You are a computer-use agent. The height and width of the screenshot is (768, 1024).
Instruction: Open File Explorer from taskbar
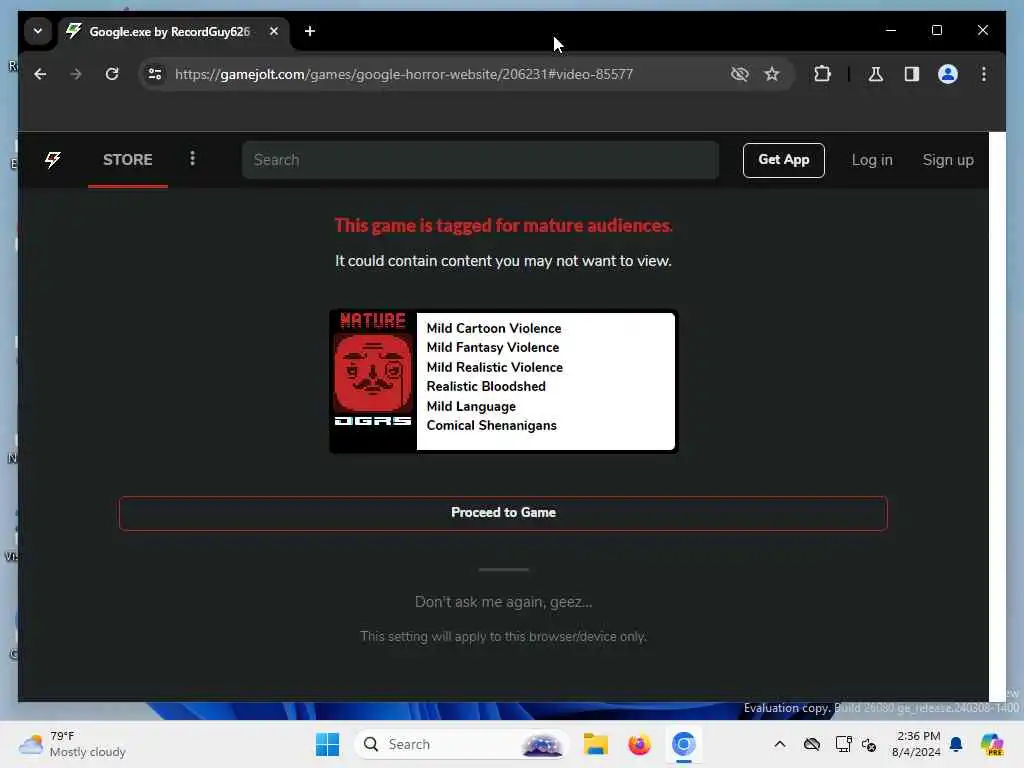tap(596, 744)
